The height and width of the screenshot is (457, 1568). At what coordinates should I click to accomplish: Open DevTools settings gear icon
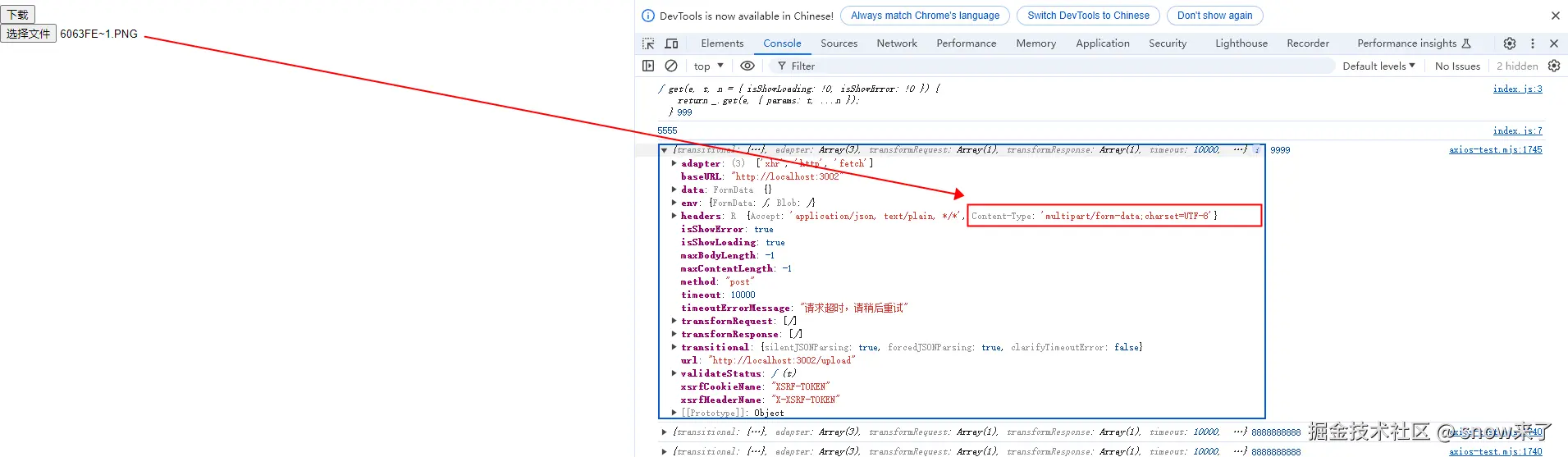(x=1510, y=43)
